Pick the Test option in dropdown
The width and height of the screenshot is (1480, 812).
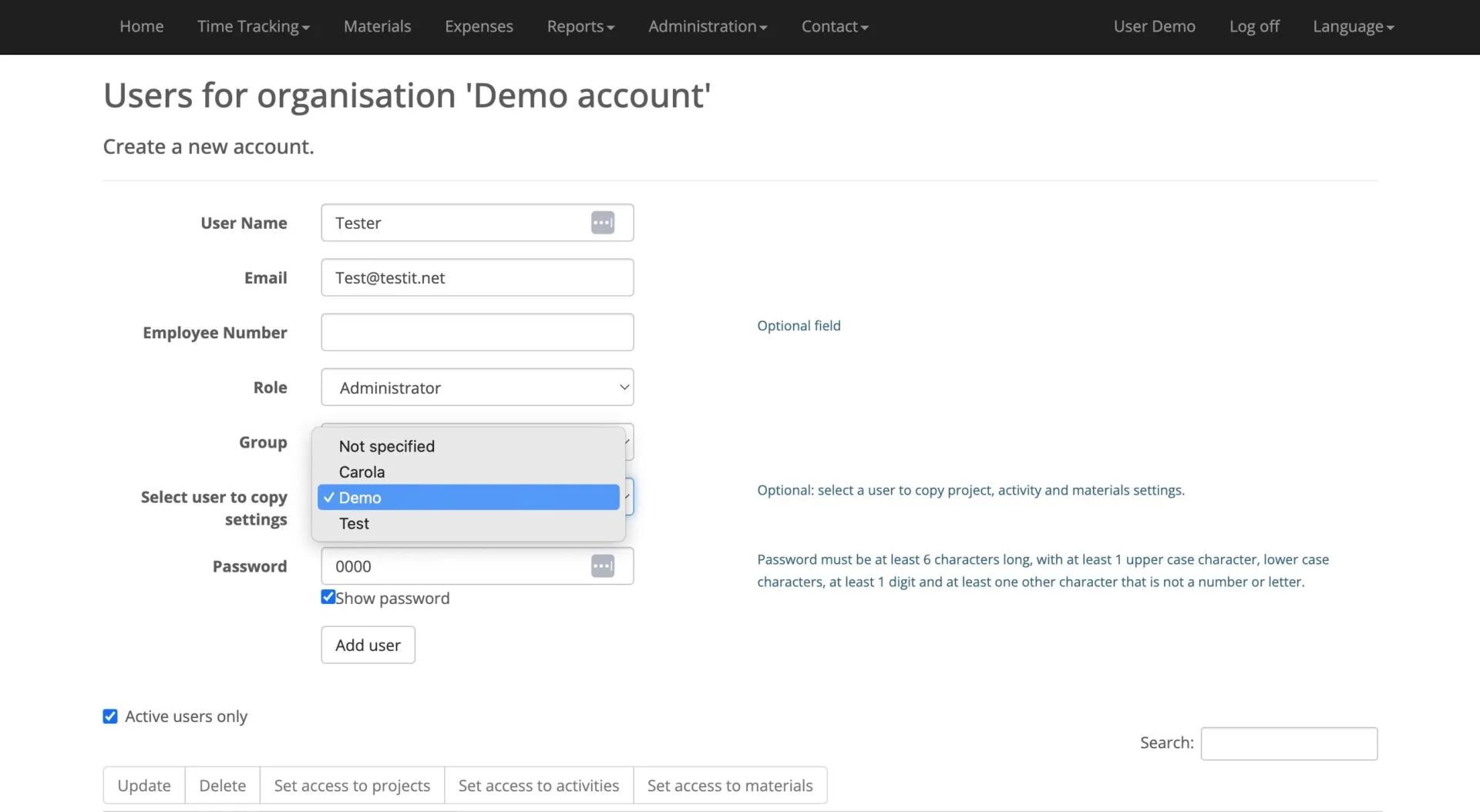354,524
